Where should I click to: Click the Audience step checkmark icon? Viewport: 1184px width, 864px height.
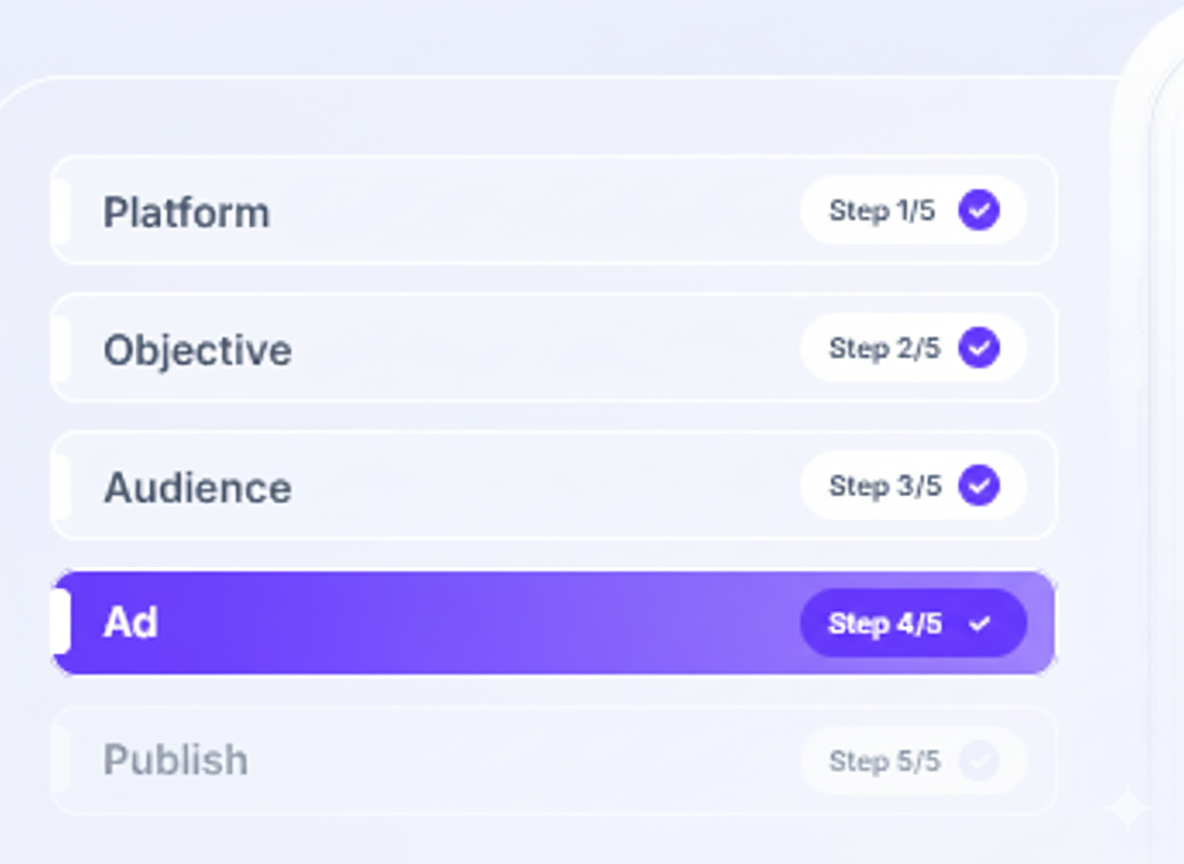(978, 485)
